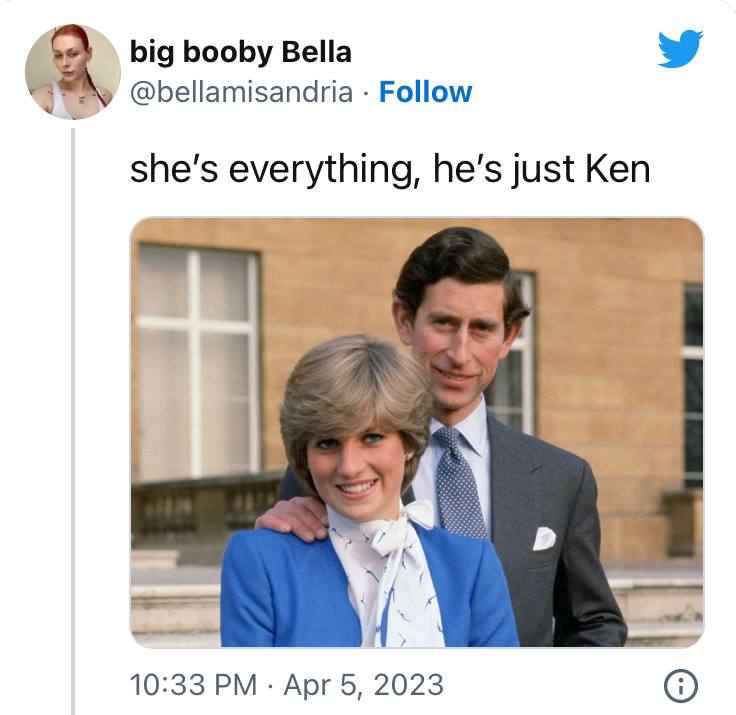
Task: Click the vertical thread line below avatar
Action: click(73, 421)
